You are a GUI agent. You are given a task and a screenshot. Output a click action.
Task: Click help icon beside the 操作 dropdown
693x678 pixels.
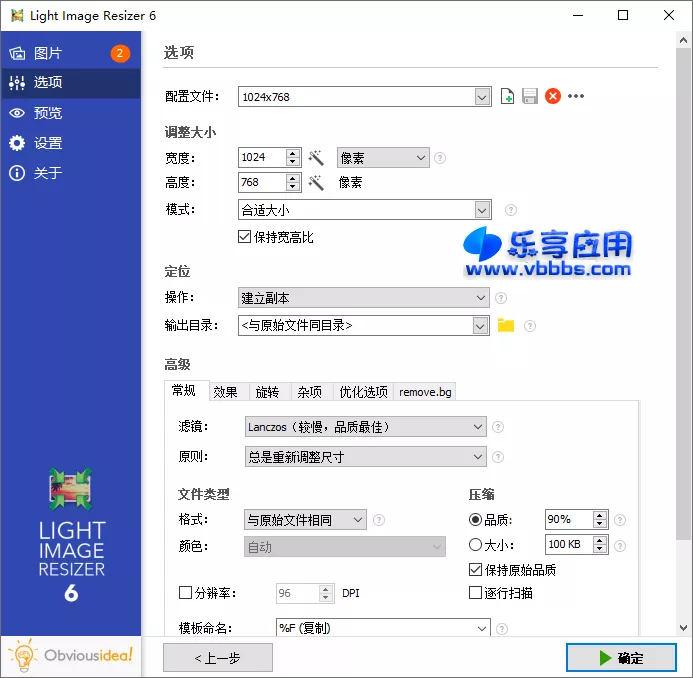tap(501, 298)
